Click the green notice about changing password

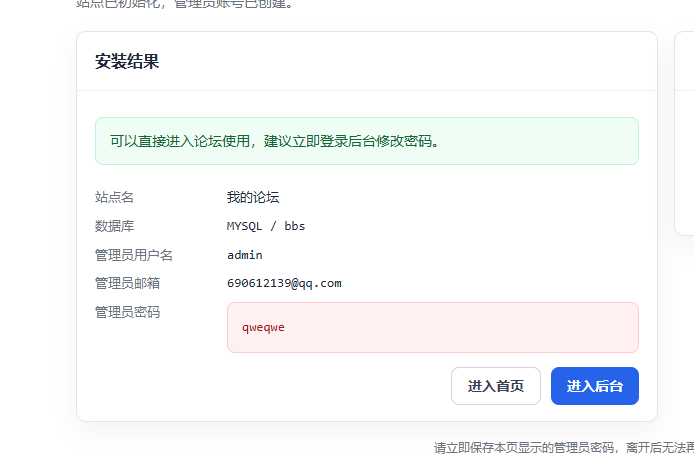point(367,141)
